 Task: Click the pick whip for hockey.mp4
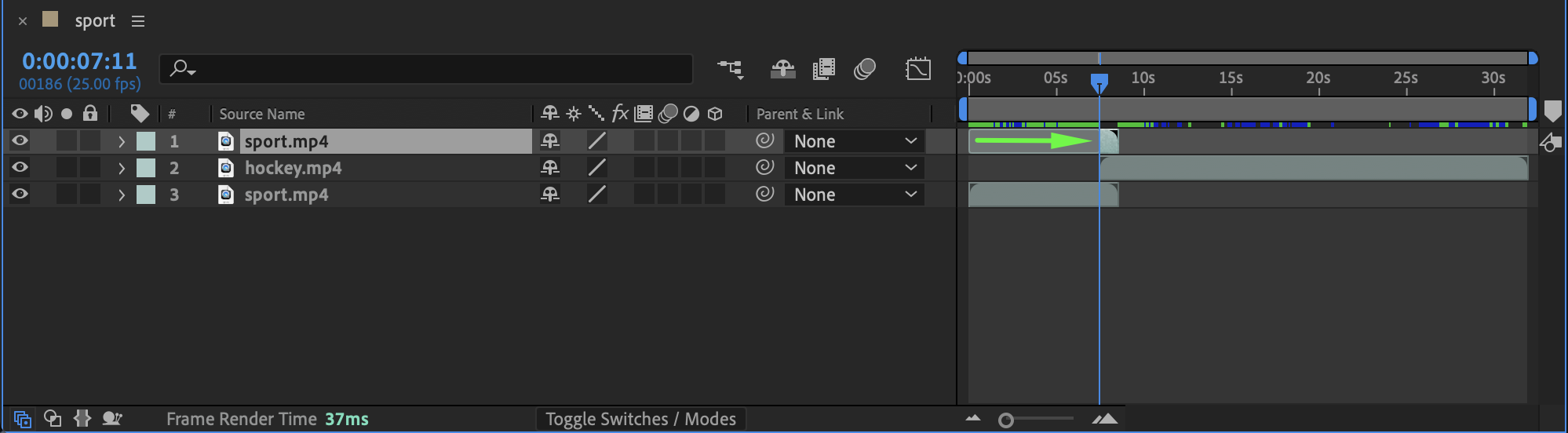(764, 167)
